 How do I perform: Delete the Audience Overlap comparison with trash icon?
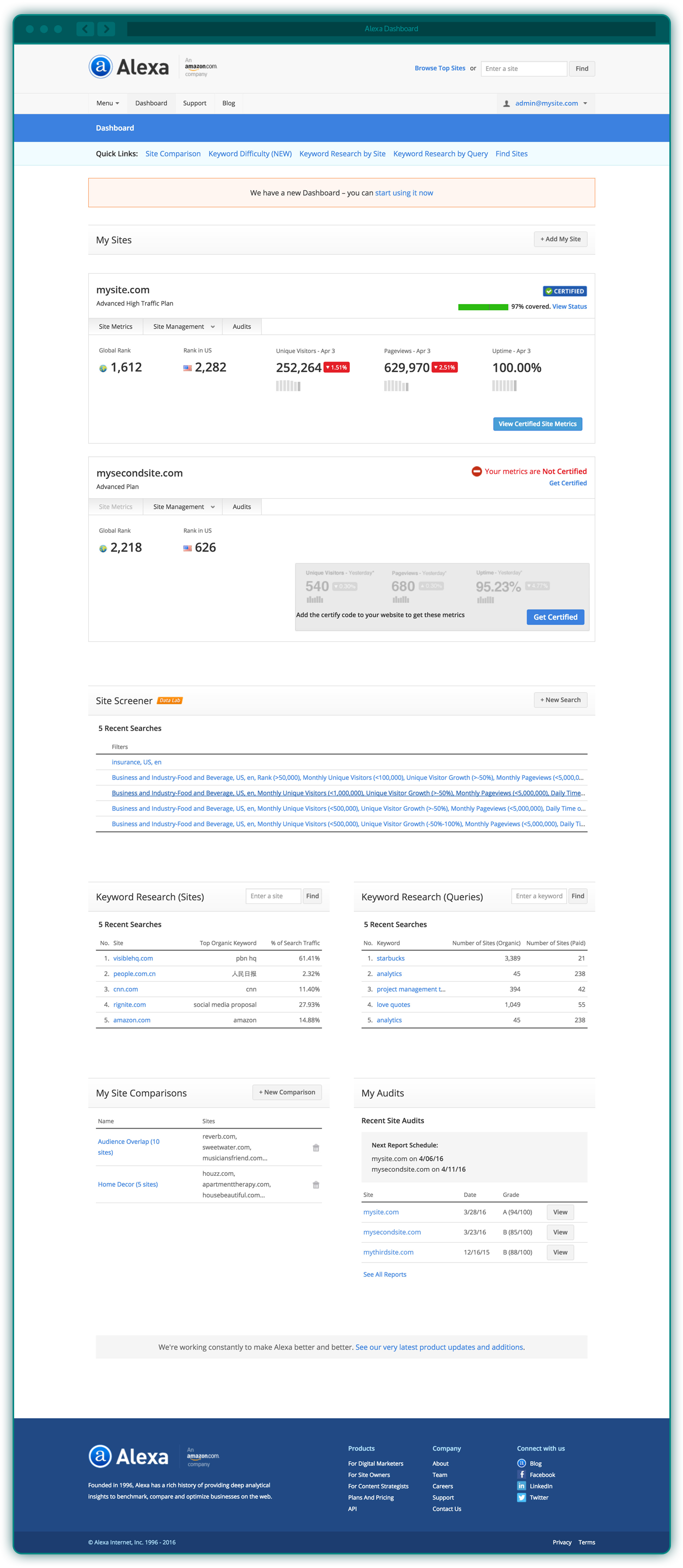coord(316,1148)
